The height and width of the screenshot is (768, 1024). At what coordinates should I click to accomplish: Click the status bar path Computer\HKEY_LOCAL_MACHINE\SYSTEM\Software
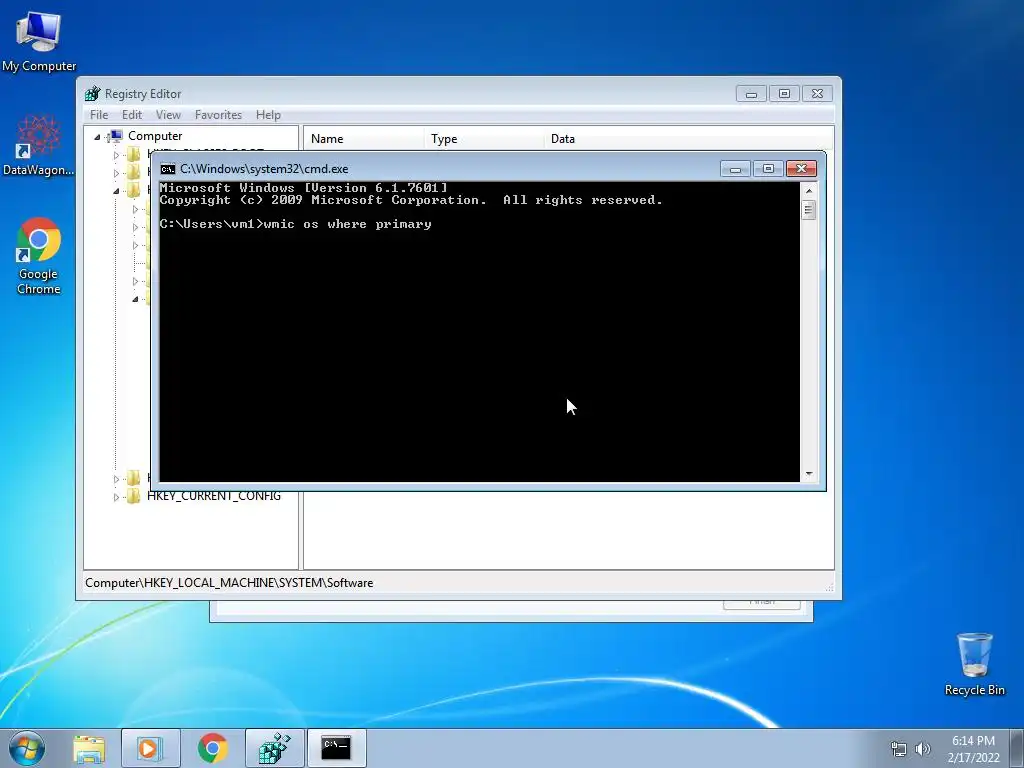229,583
